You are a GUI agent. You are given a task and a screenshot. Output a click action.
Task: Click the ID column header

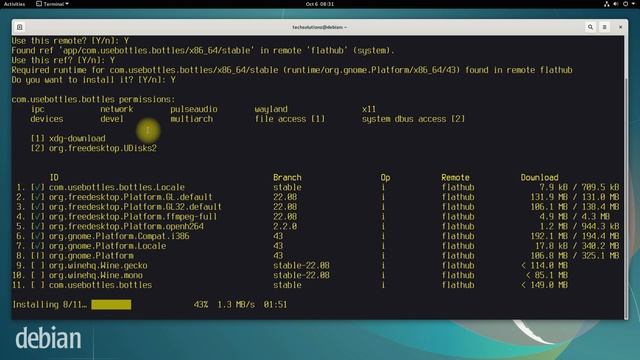point(54,178)
